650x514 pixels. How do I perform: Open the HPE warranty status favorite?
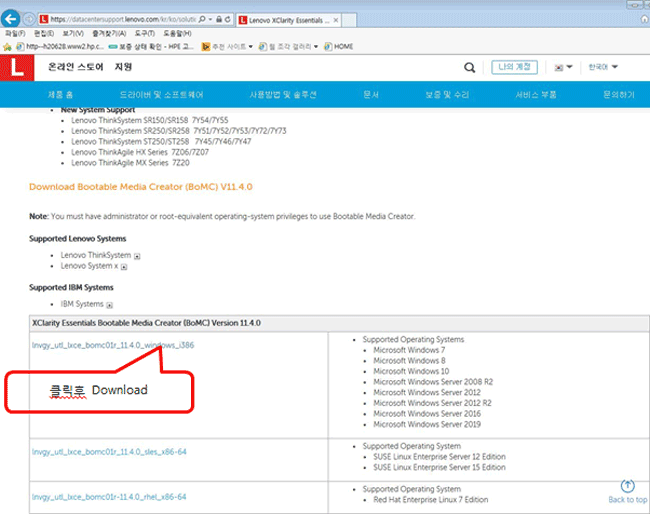tap(151, 46)
